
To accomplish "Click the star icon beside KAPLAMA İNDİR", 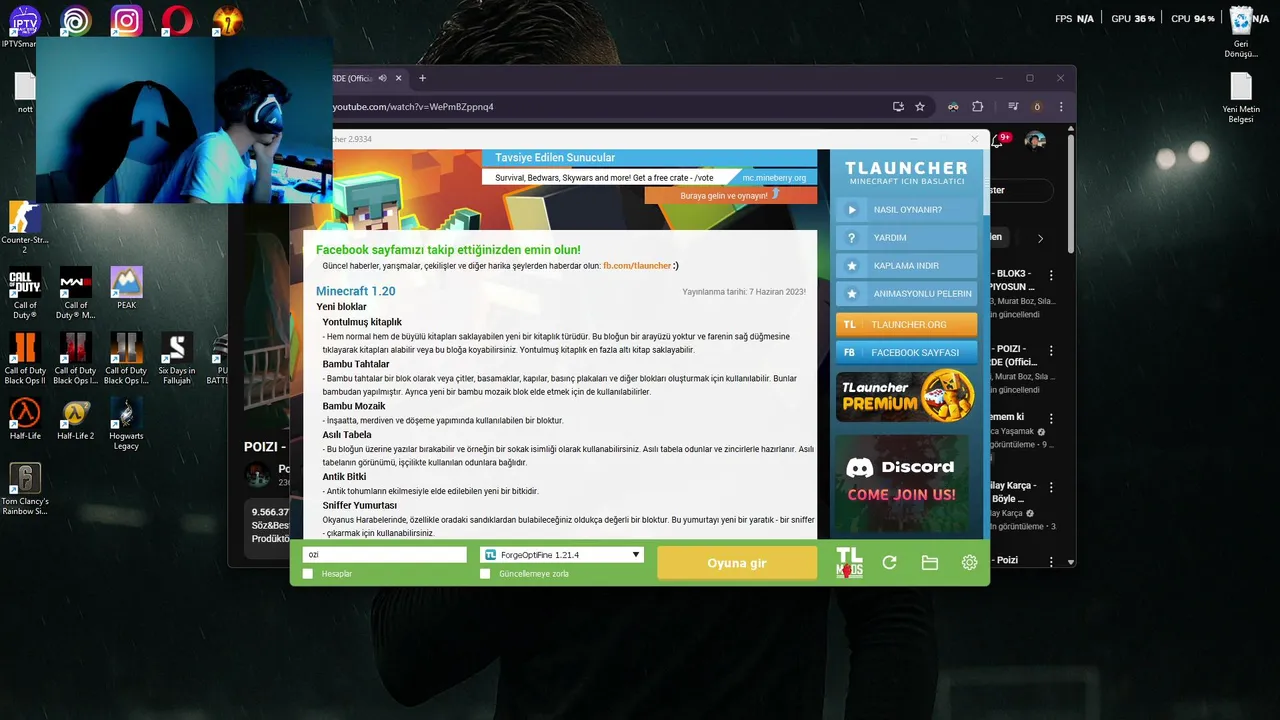I will (x=852, y=266).
